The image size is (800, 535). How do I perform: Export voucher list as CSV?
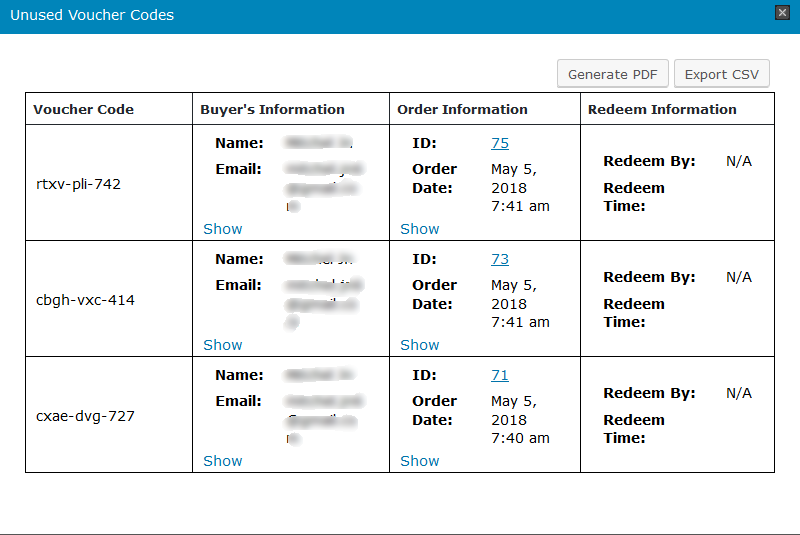click(721, 75)
